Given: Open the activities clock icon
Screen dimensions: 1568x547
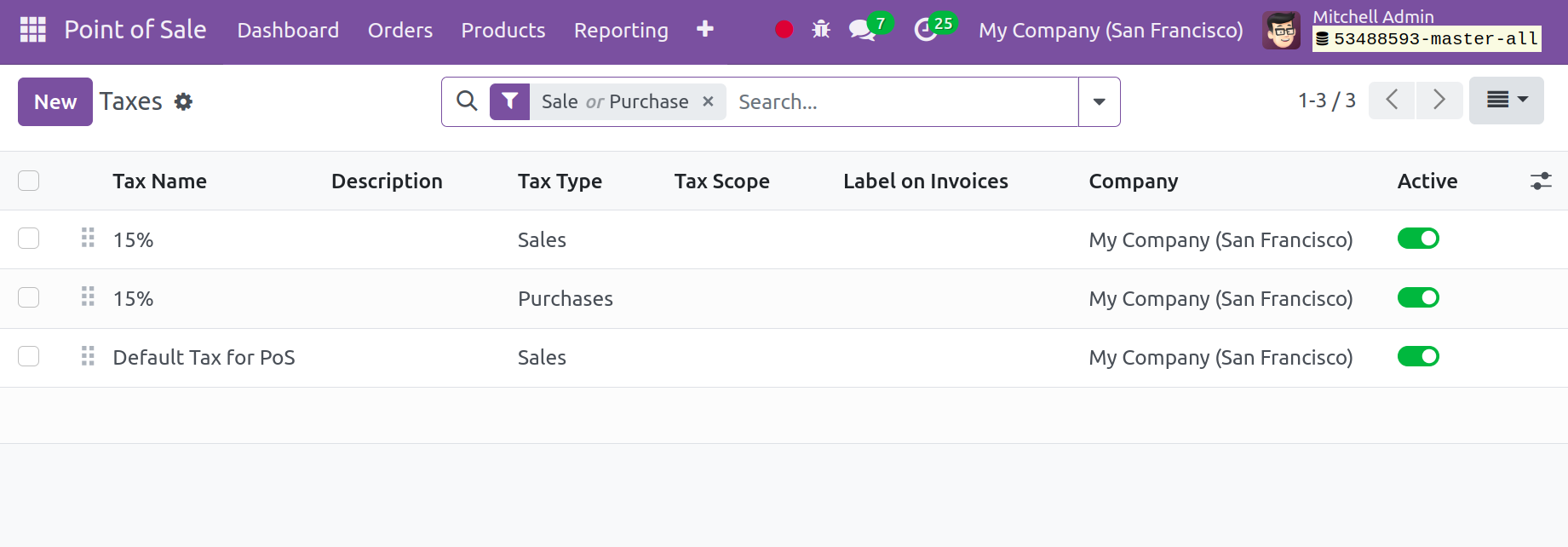Looking at the screenshot, I should coord(925,31).
